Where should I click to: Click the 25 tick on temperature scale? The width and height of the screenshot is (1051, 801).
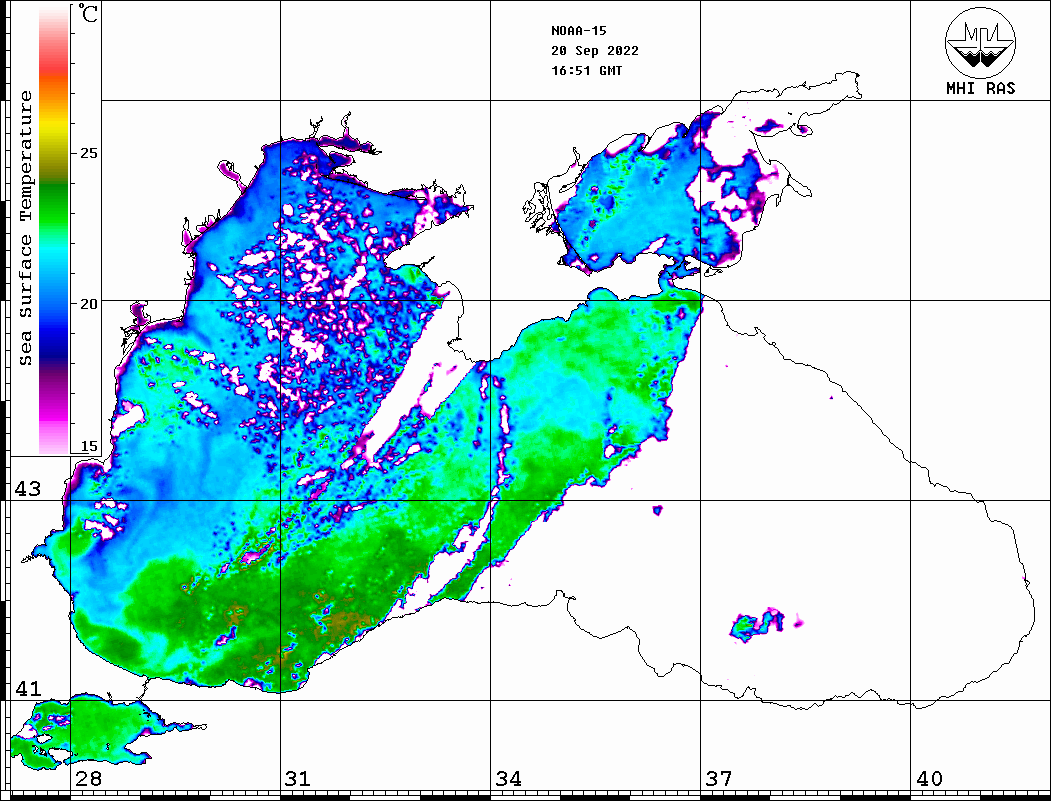click(x=88, y=153)
